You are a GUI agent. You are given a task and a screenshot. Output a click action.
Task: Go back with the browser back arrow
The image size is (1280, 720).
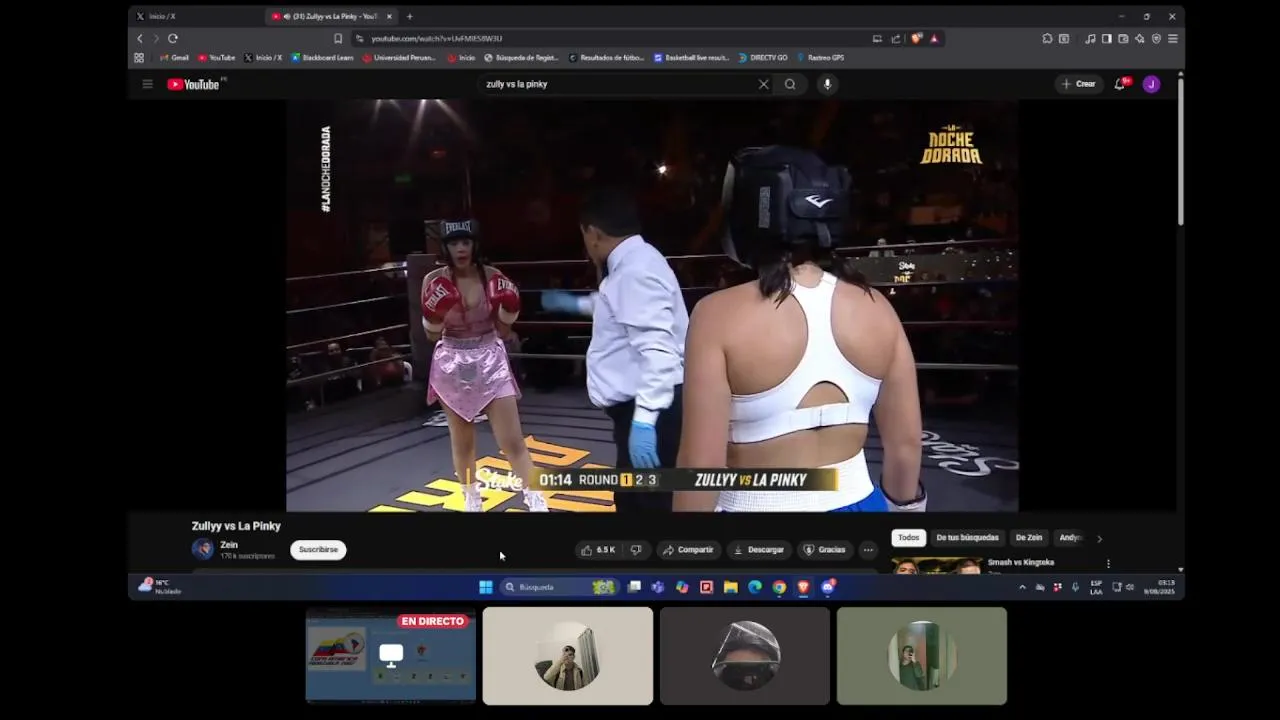tap(140, 38)
